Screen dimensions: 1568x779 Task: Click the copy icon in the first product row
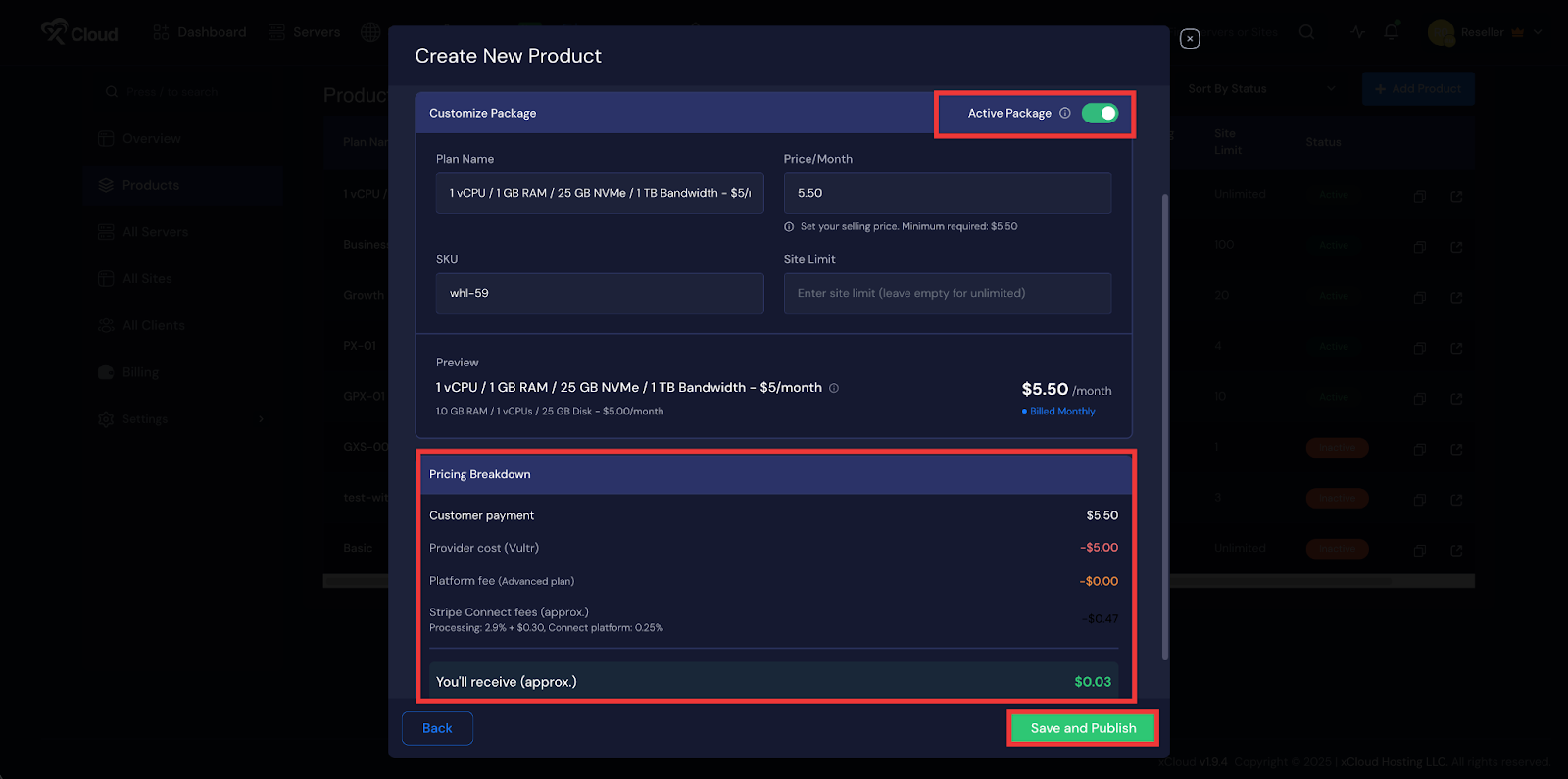click(1419, 196)
